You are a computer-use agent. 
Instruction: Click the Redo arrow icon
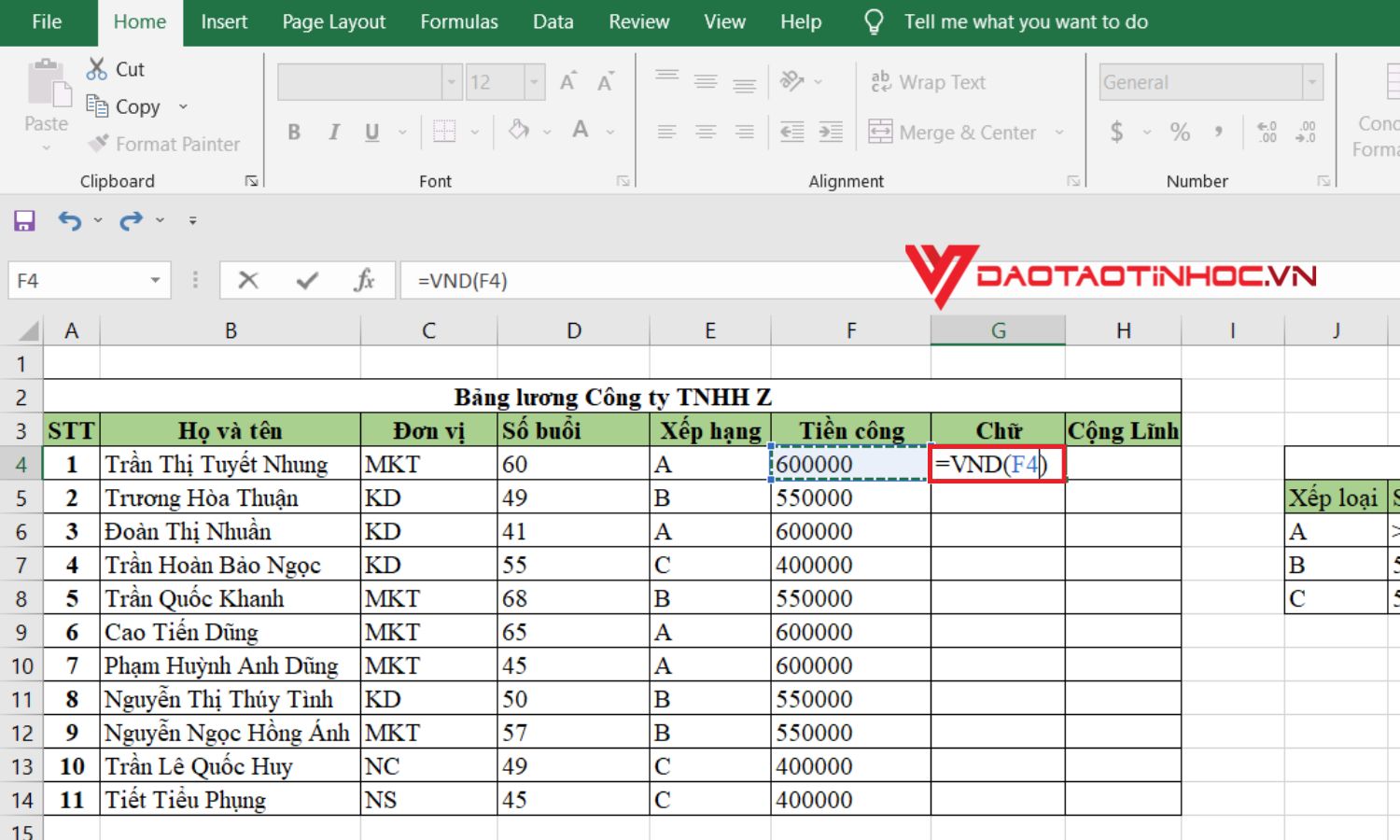131,220
